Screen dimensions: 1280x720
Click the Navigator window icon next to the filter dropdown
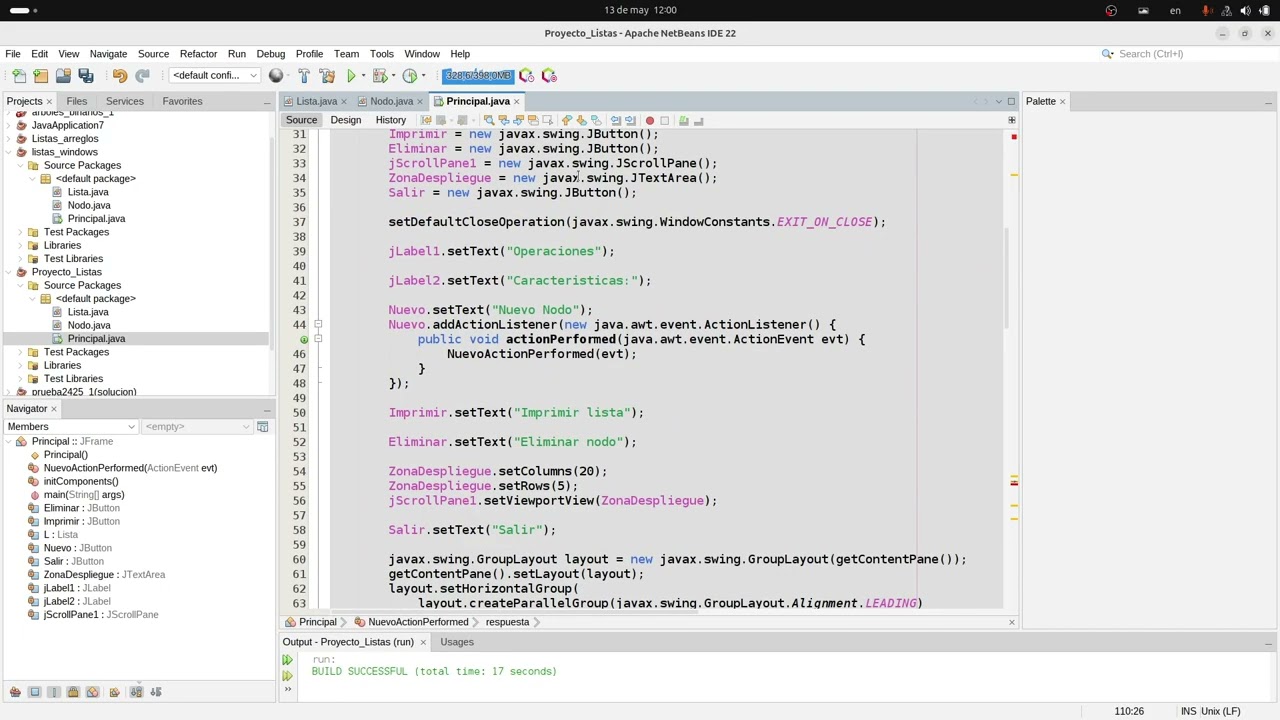(x=262, y=427)
